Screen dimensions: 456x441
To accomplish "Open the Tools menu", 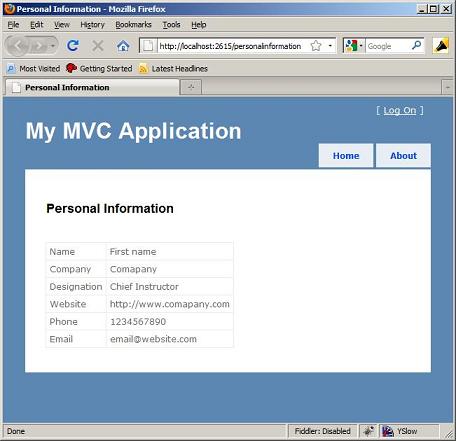I will [x=171, y=25].
